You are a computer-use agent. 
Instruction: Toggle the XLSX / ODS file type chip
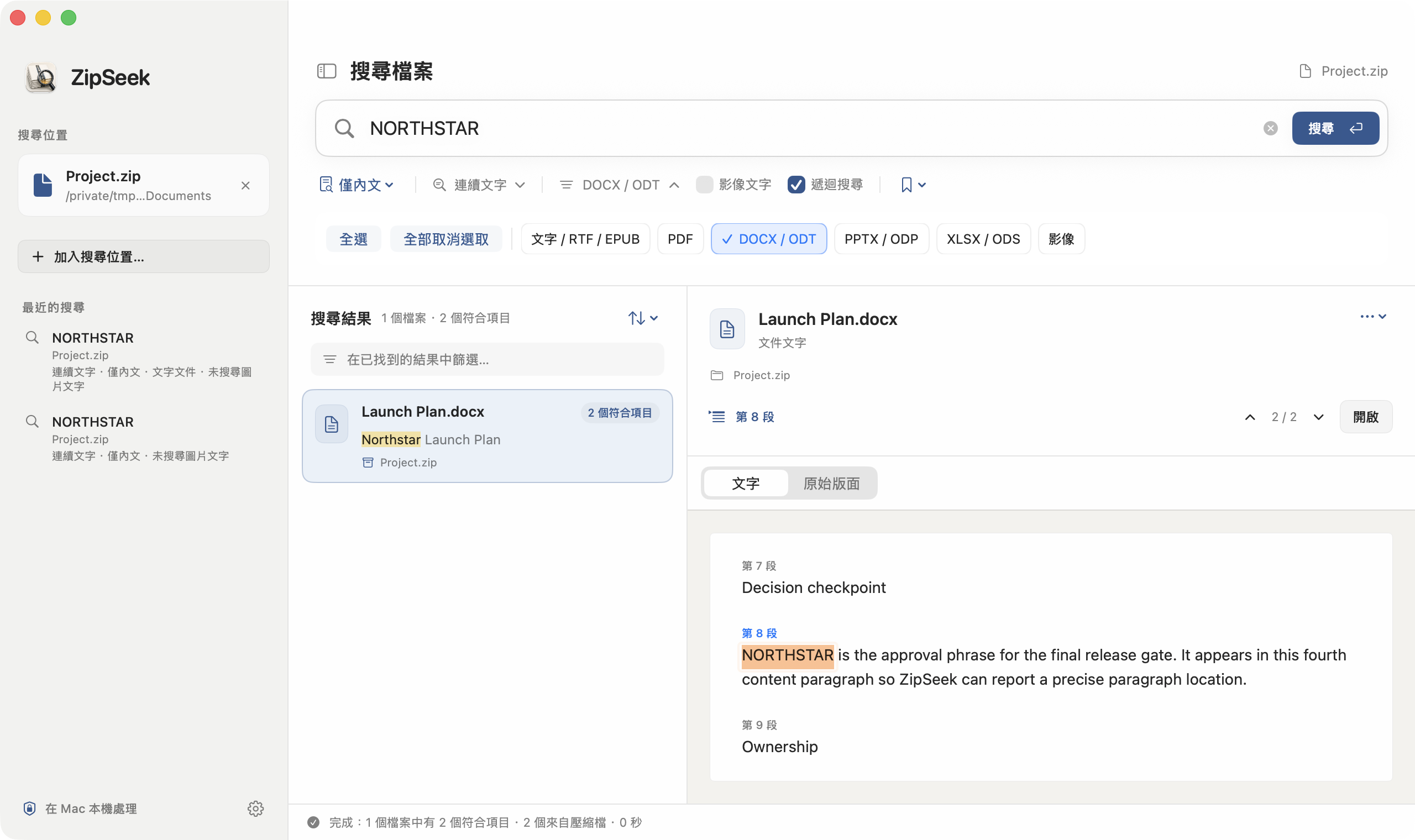tap(983, 239)
